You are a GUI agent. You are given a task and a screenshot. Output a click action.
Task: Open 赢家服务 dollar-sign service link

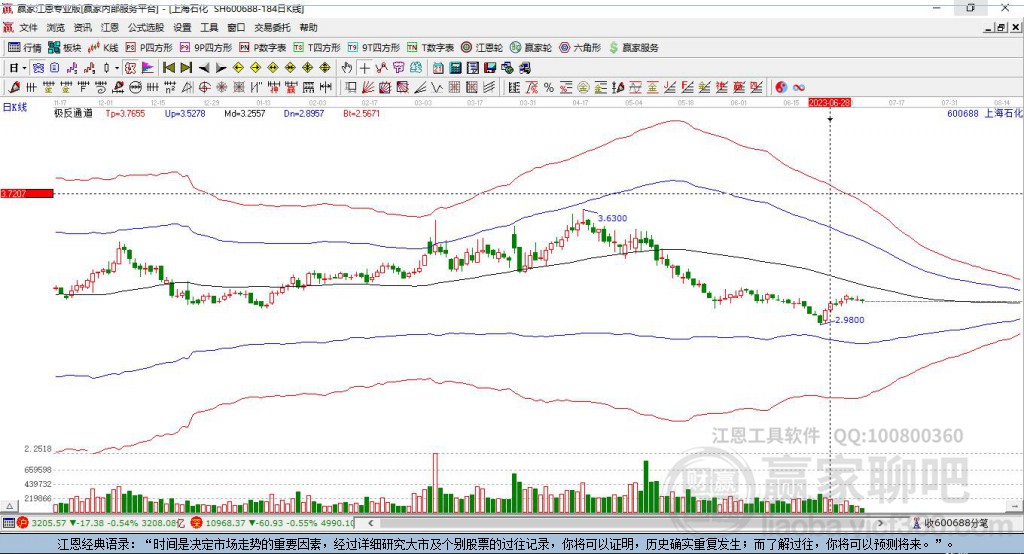click(x=633, y=48)
